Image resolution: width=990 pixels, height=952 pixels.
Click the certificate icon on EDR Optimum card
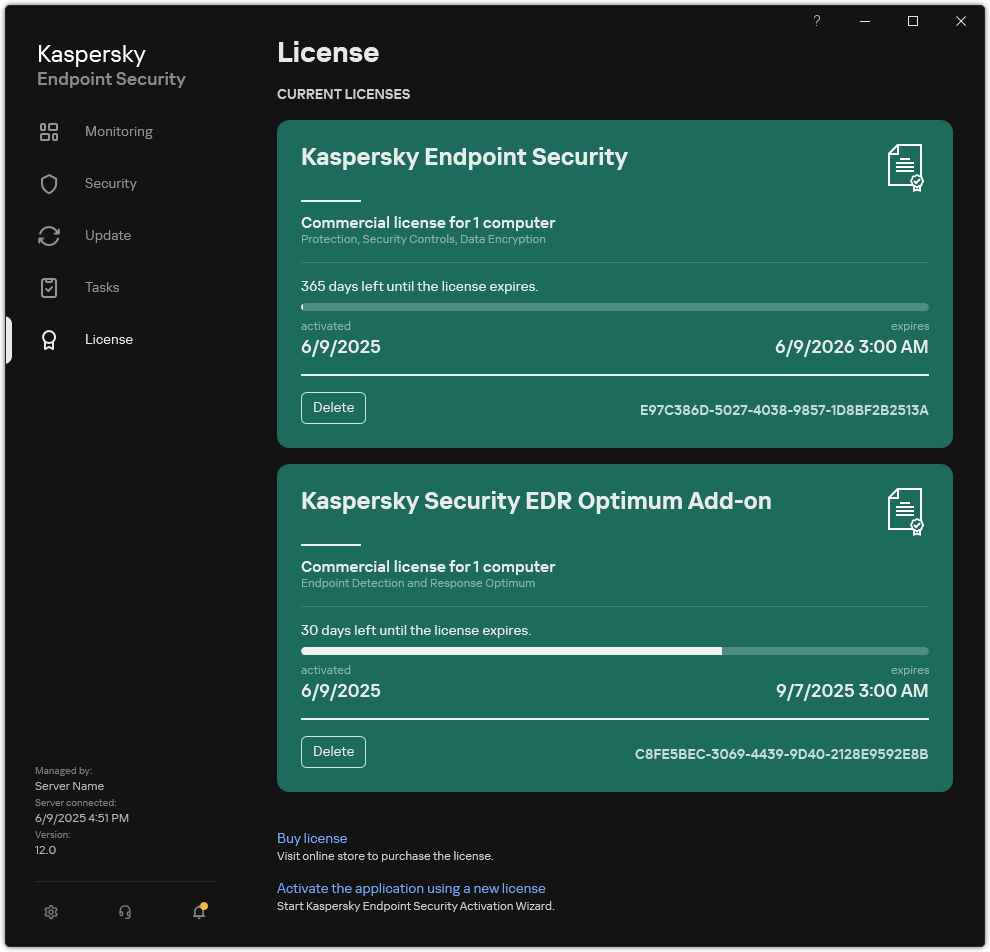(905, 511)
